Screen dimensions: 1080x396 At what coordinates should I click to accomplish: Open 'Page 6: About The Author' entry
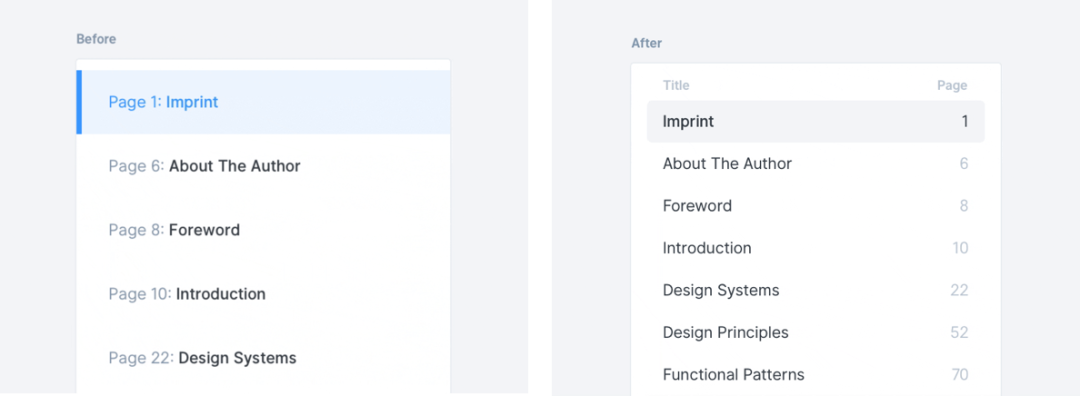(x=263, y=166)
